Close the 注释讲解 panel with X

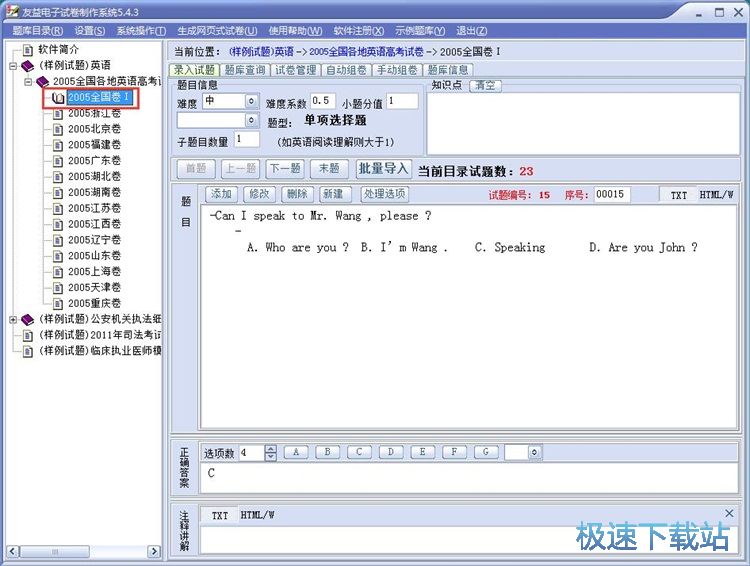coord(729,513)
